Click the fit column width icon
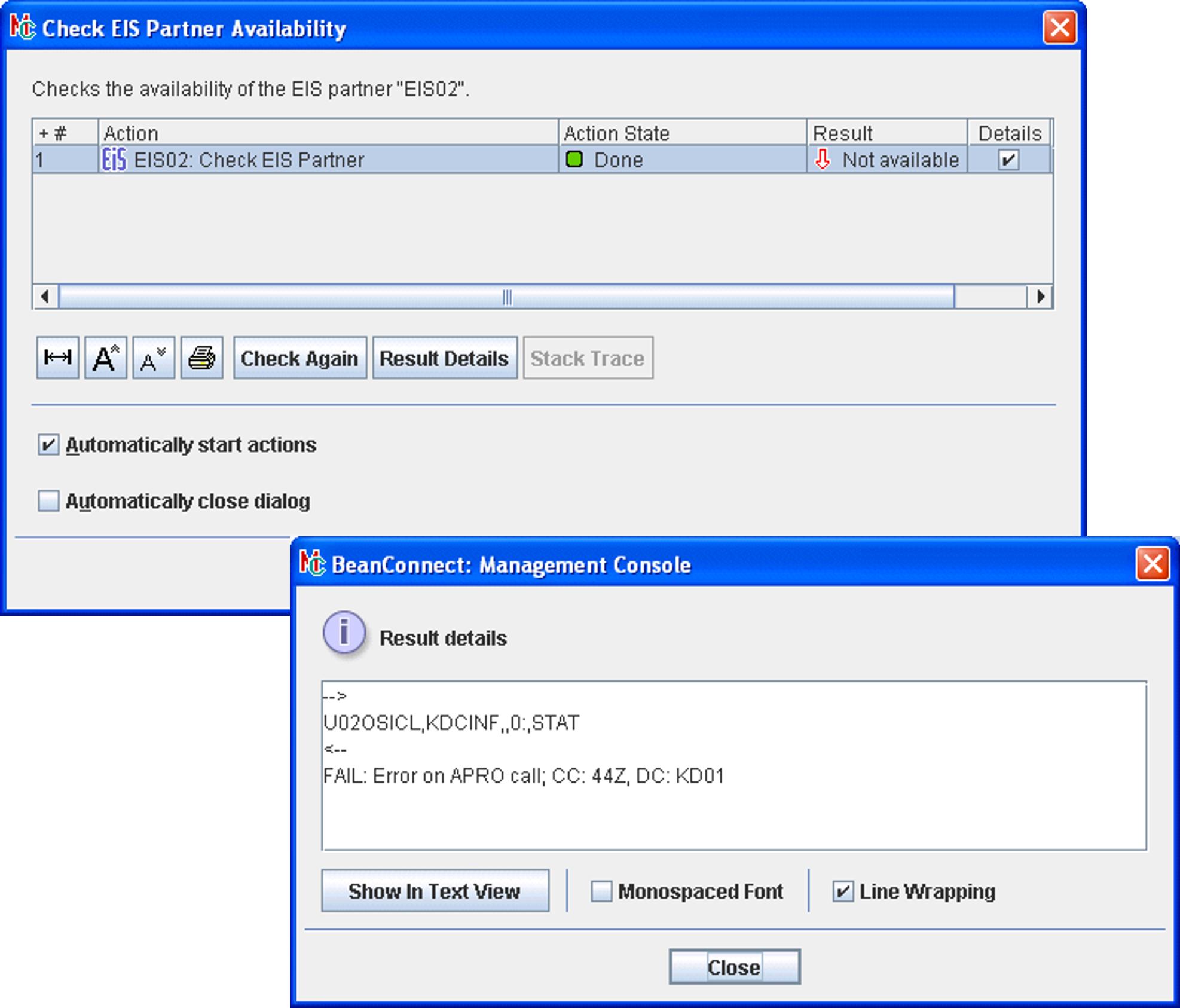The height and width of the screenshot is (1008, 1180). [x=57, y=358]
